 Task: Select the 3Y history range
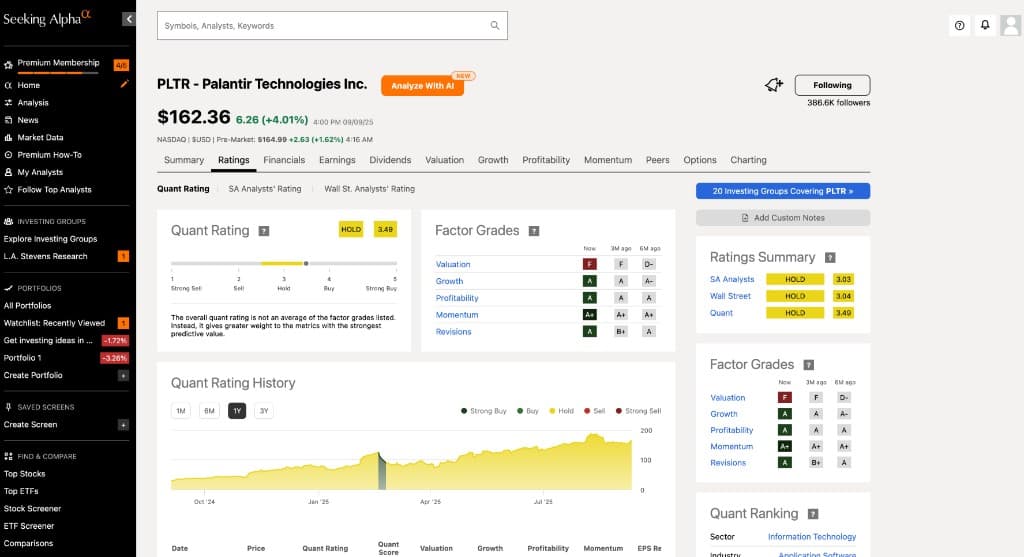264,411
